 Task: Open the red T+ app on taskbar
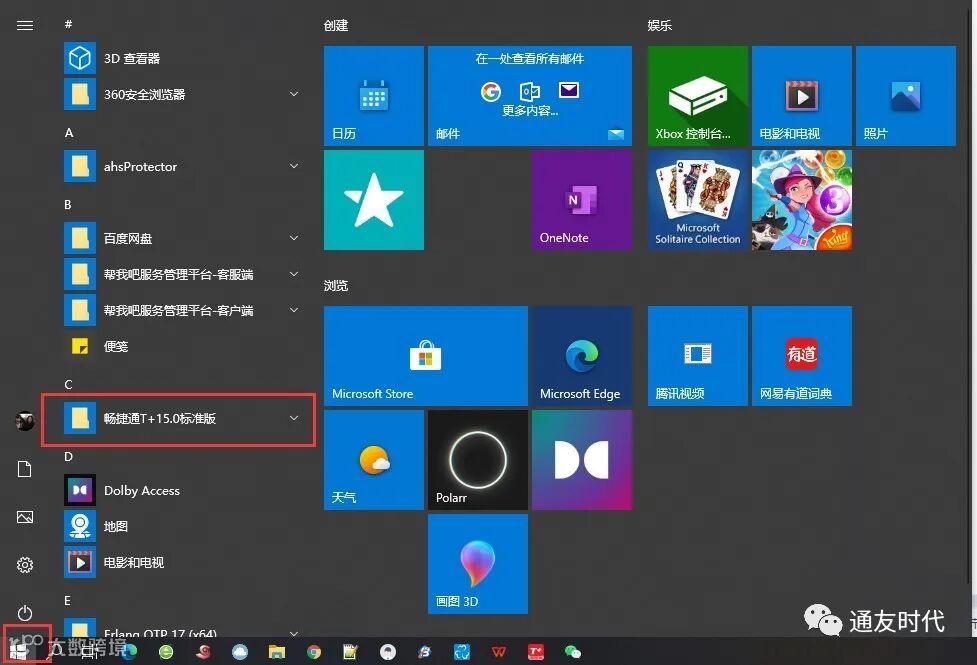pyautogui.click(x=536, y=652)
